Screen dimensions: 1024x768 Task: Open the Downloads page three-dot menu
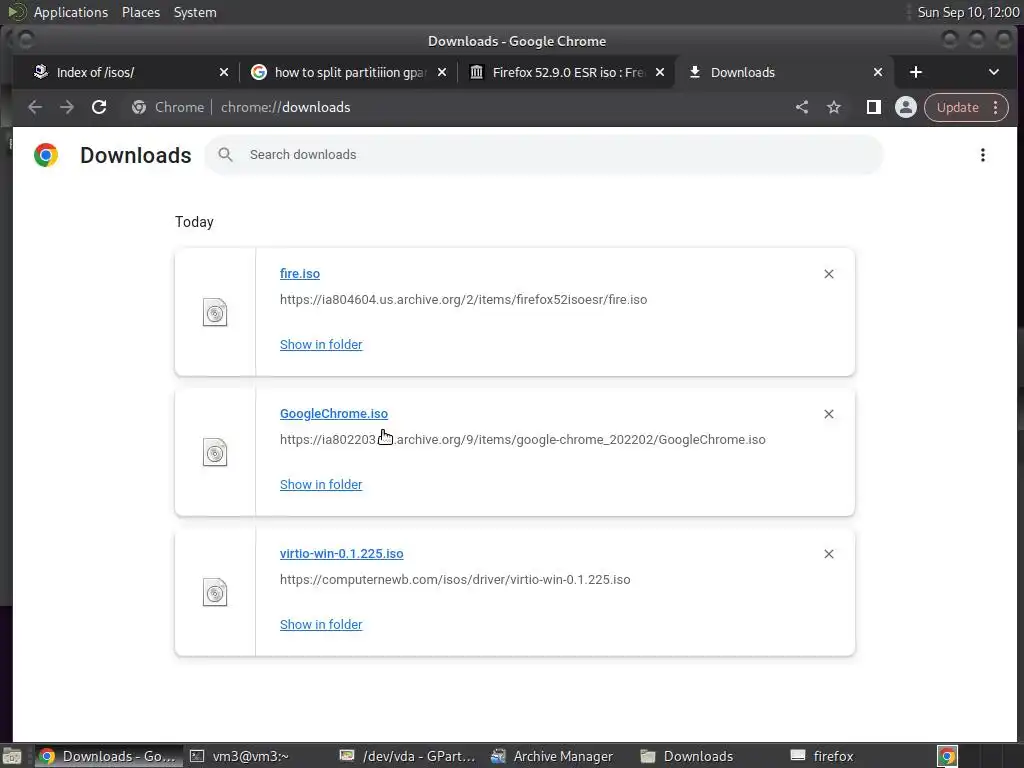[982, 155]
